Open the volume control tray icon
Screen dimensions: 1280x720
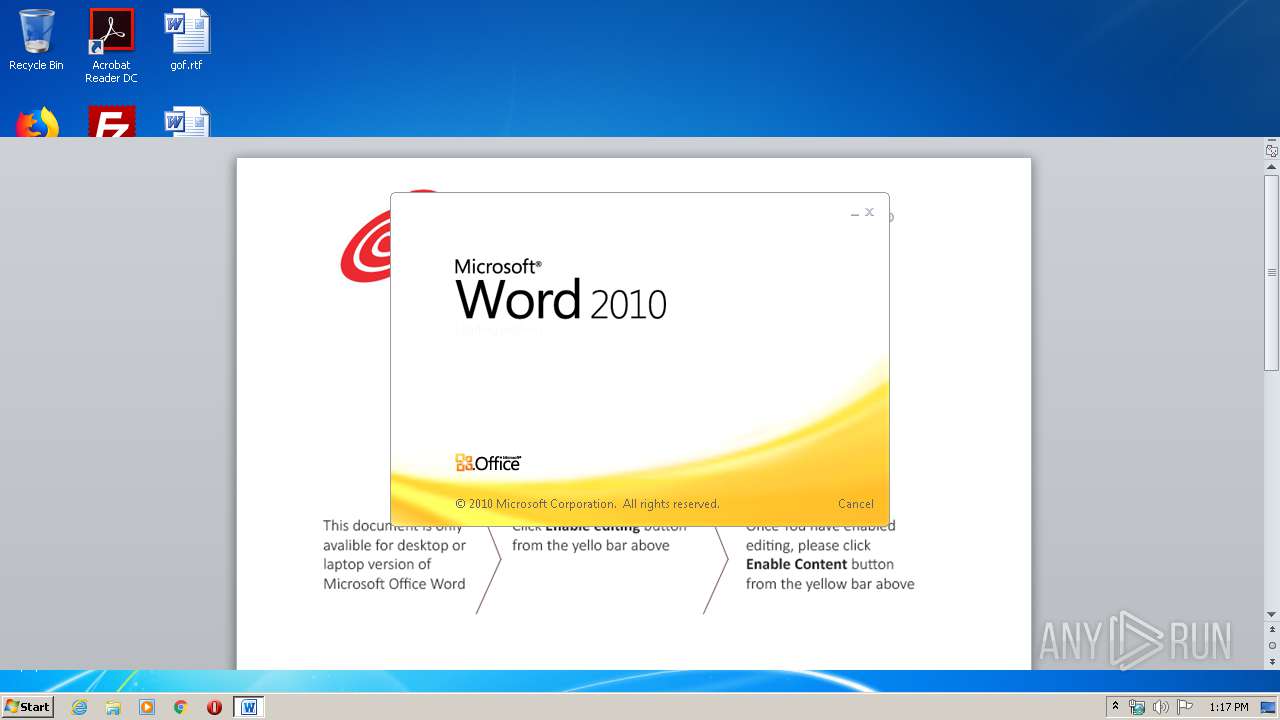click(1160, 707)
